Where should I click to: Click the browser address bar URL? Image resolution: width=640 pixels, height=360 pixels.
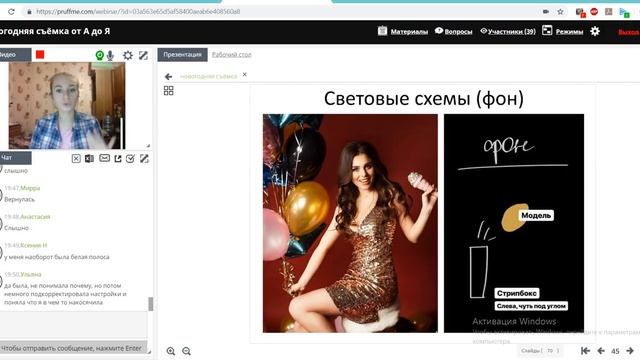(x=138, y=12)
